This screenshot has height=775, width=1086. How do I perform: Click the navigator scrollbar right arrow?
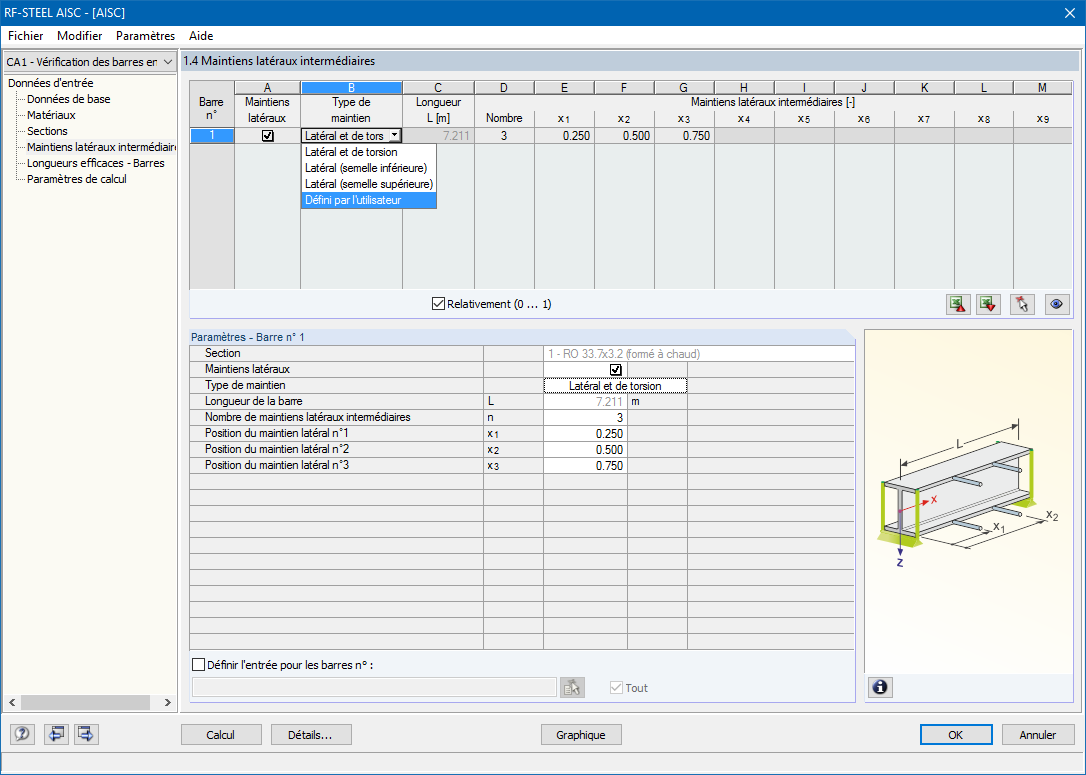tap(167, 702)
